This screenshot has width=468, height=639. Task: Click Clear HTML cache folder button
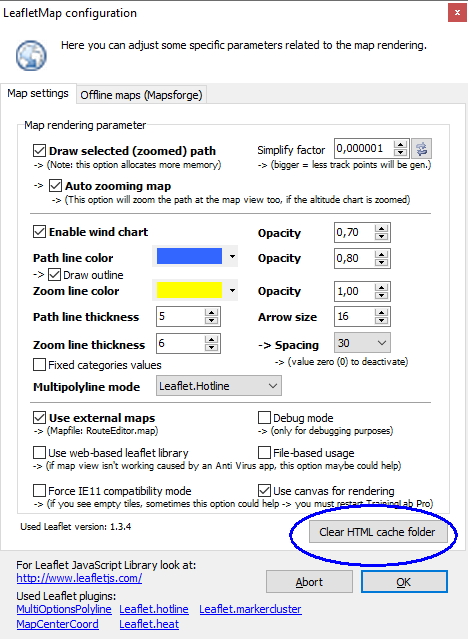coord(377,532)
